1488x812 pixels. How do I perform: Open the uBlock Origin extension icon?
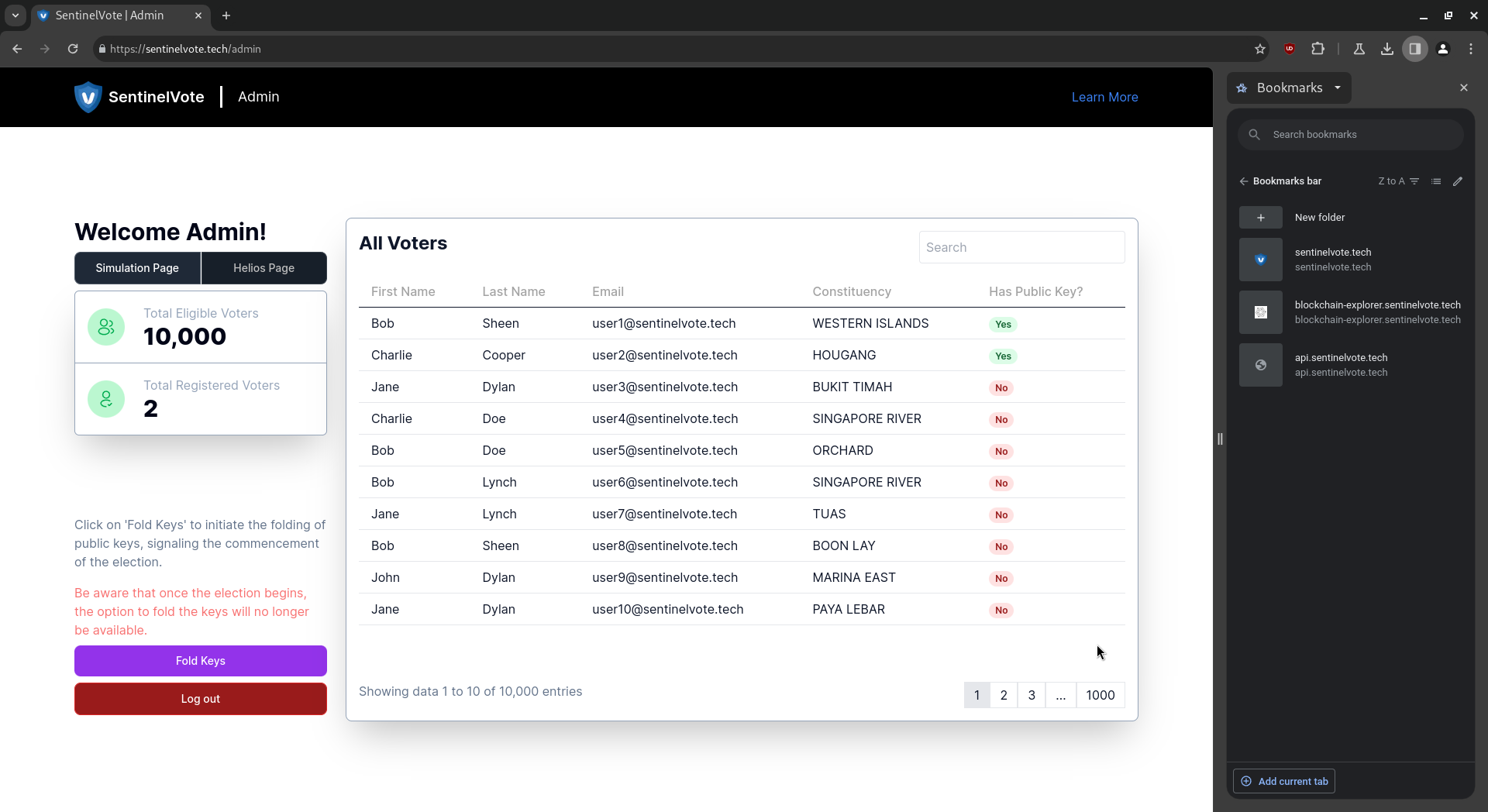1290,49
